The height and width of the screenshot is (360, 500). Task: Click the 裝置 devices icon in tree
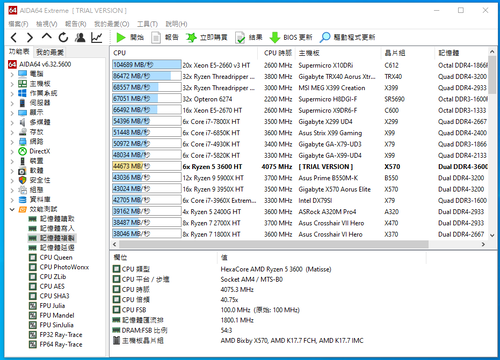(22, 161)
